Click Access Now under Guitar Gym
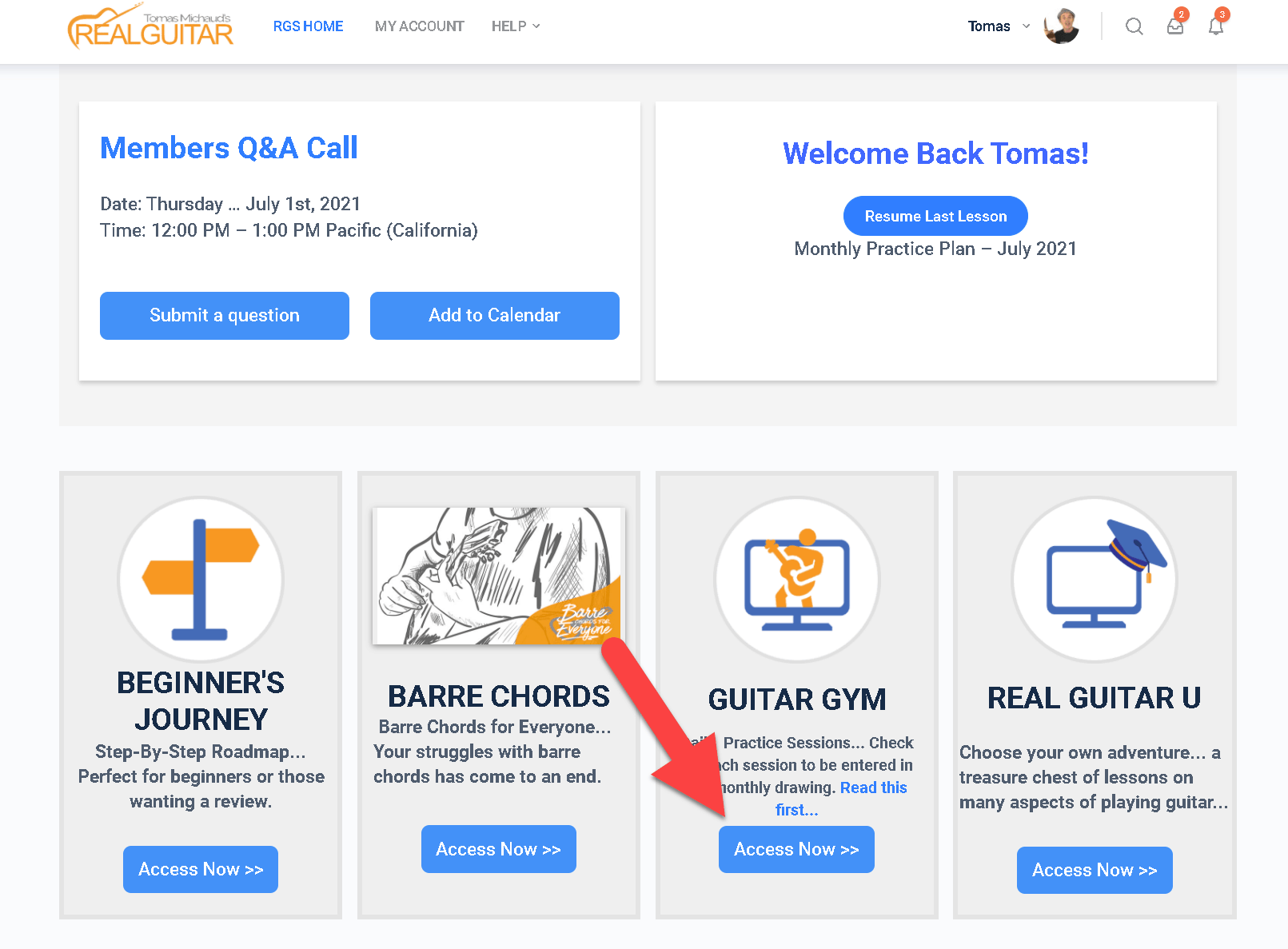 coord(796,849)
